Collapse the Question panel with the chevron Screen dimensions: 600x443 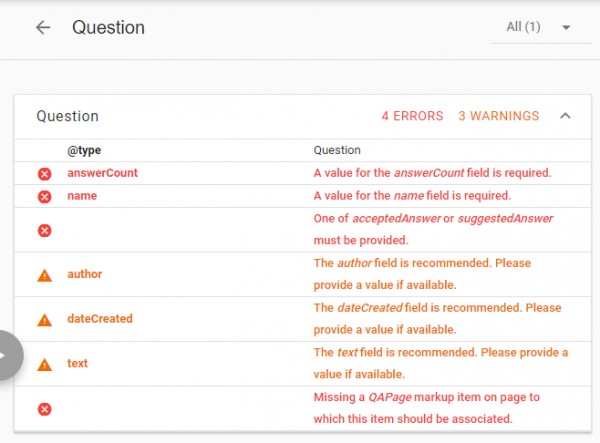565,116
